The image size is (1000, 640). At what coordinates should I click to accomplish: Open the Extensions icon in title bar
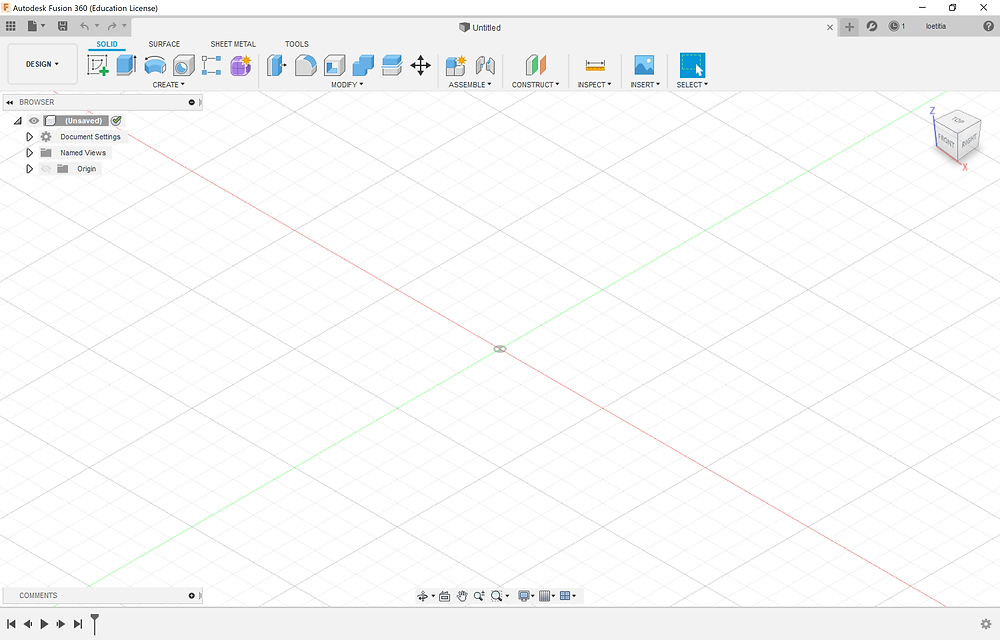pos(872,26)
